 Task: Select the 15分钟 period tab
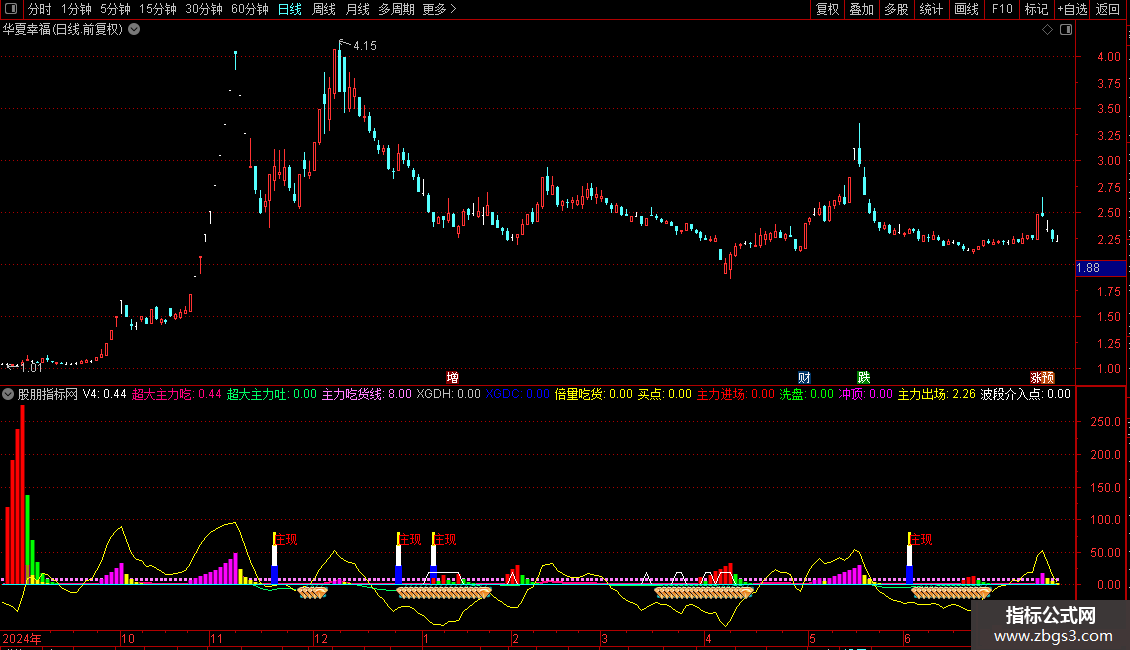(x=158, y=9)
